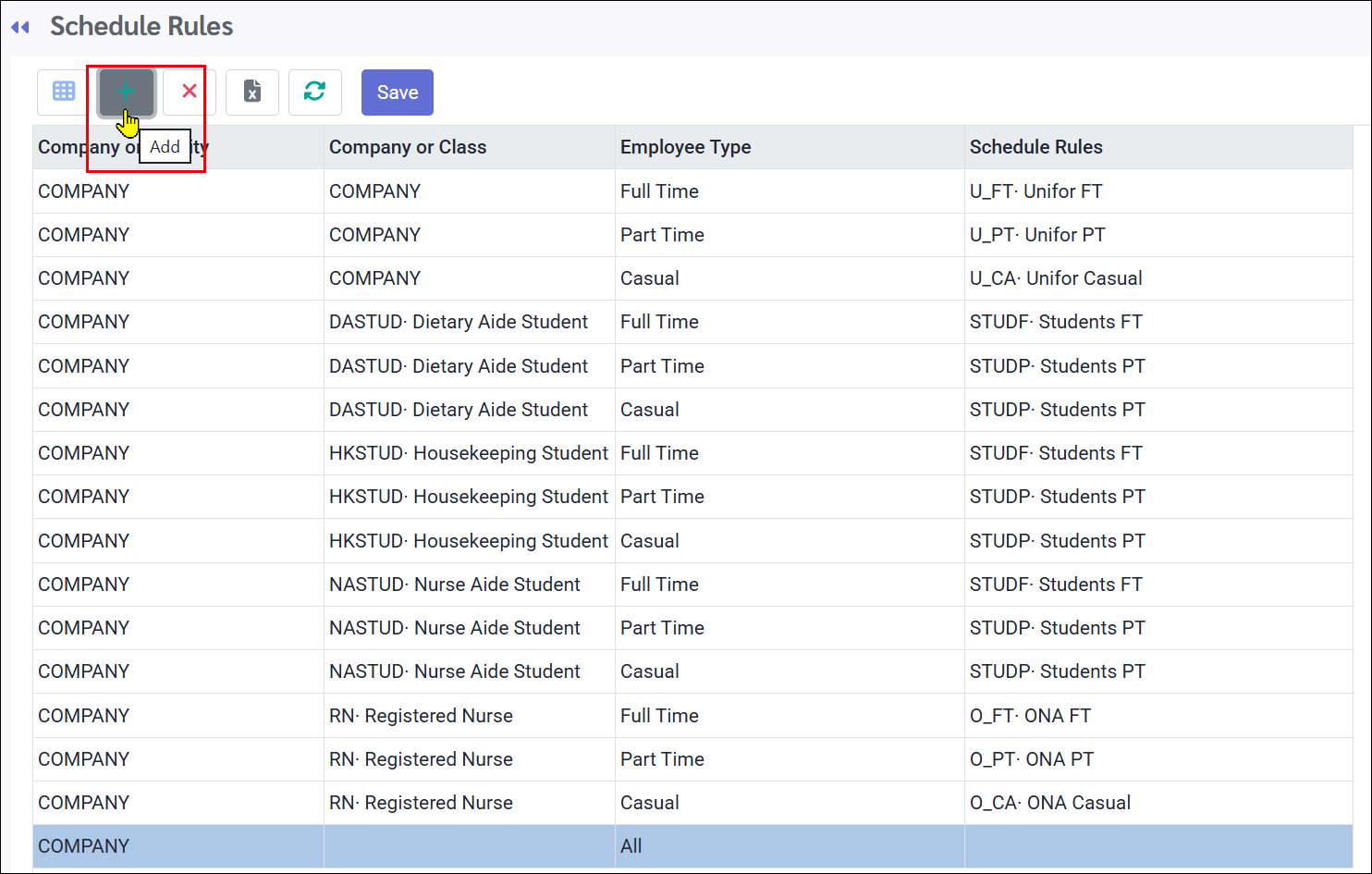This screenshot has height=874, width=1372.
Task: Export to Excel file icon
Action: 252,92
